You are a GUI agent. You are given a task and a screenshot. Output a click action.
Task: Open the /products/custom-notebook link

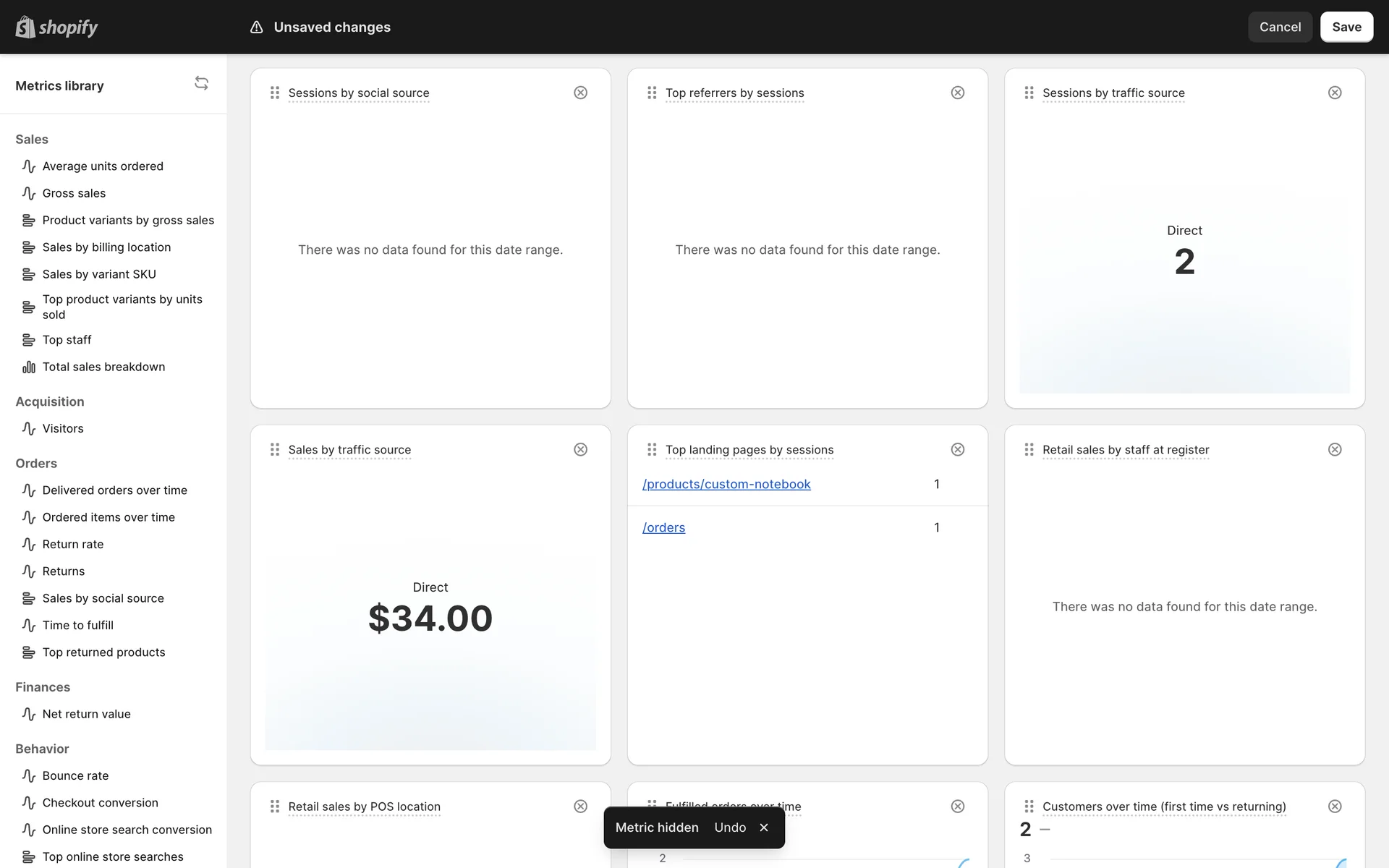pyautogui.click(x=726, y=484)
